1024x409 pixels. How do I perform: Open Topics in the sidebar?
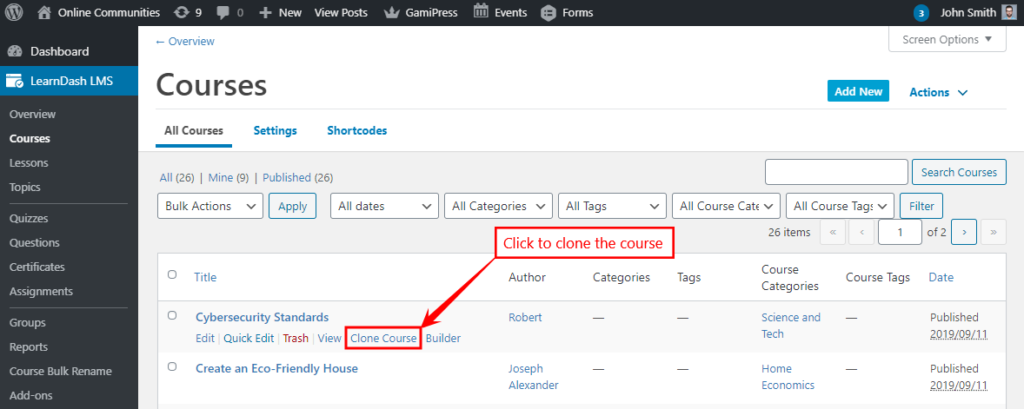[25, 187]
